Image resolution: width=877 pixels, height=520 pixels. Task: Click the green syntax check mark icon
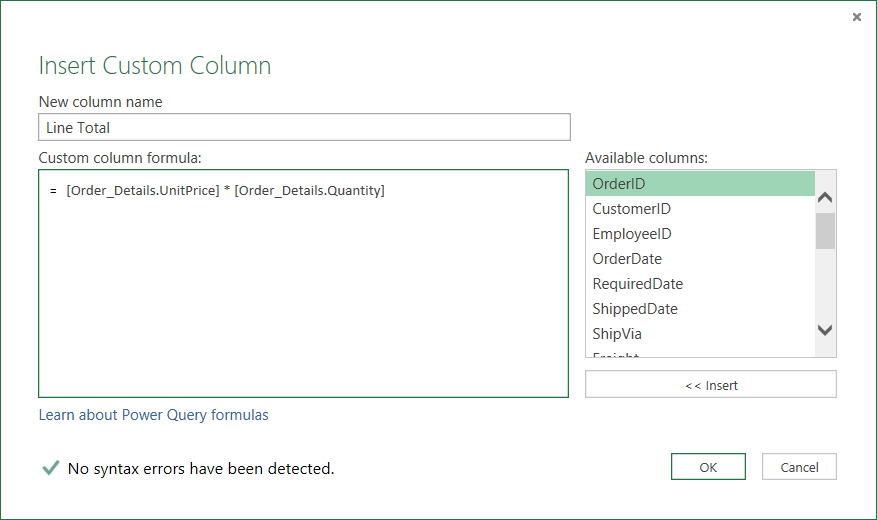coord(50,468)
